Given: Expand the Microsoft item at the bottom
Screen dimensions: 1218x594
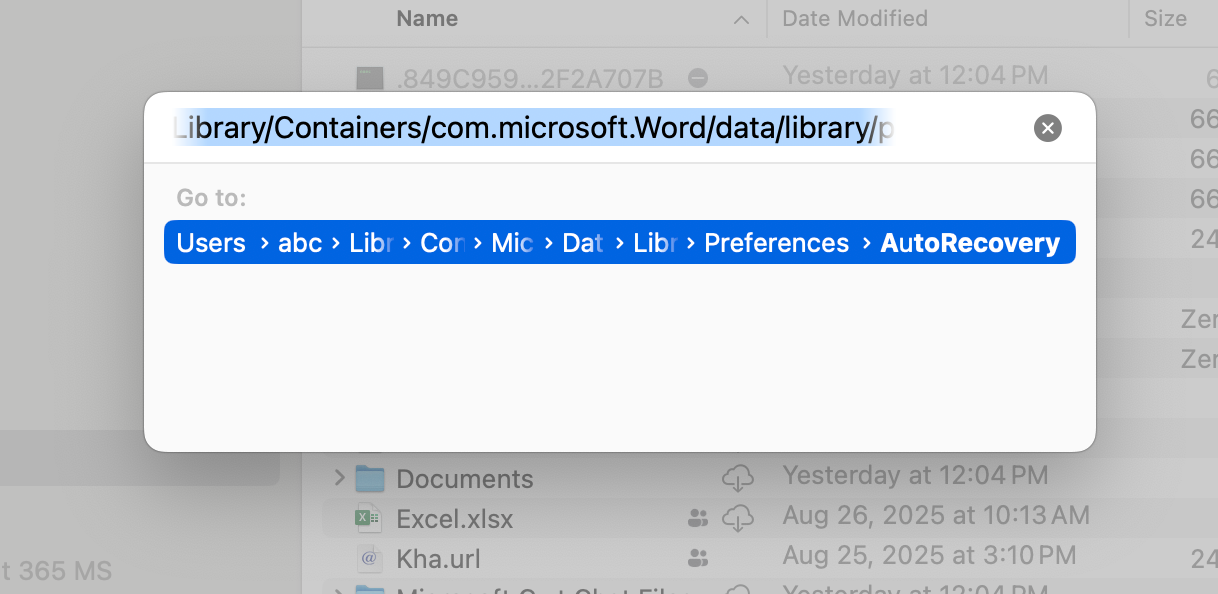Looking at the screenshot, I should (338, 590).
